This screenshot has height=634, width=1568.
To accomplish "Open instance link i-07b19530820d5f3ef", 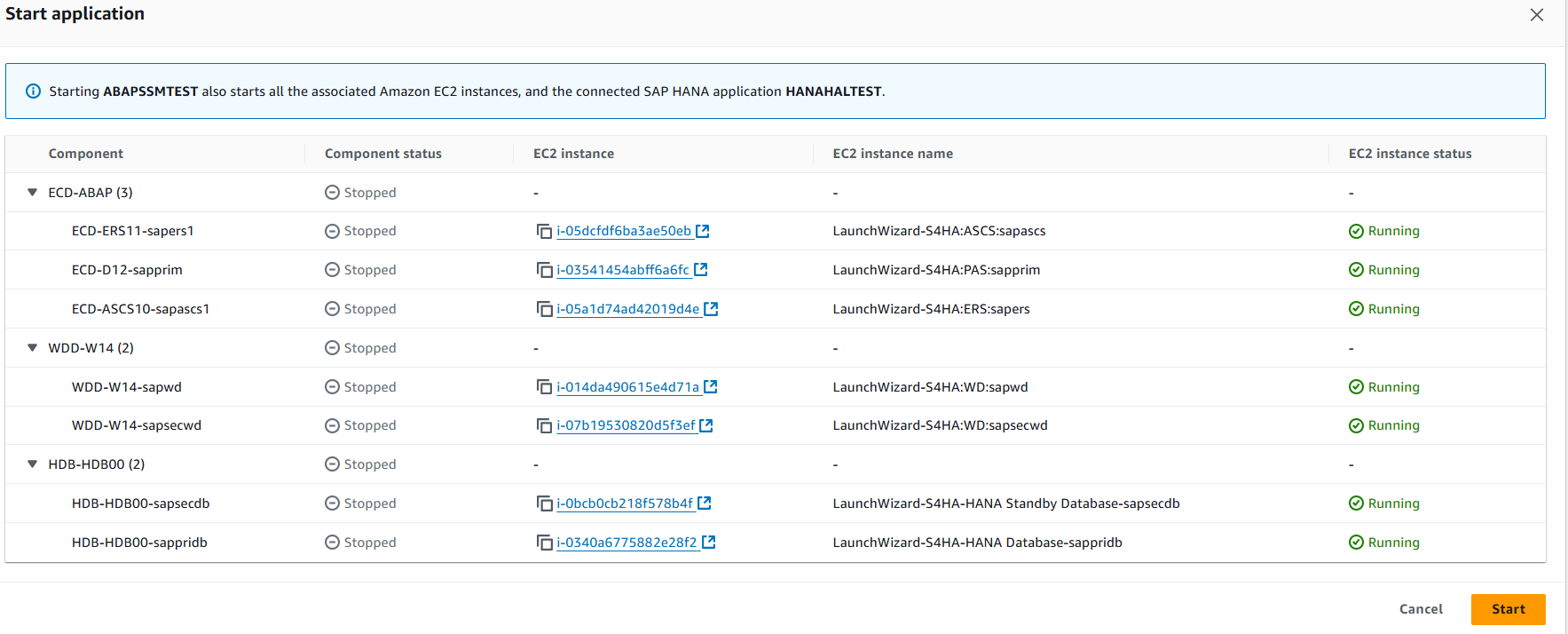I will click(x=626, y=425).
